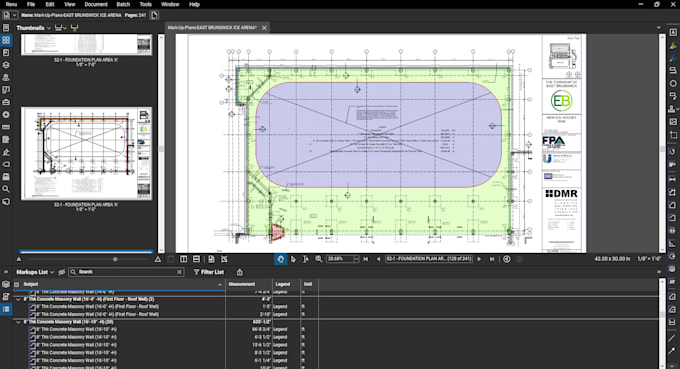Select the Markups List icon in bottom sidebar
680x369 pixels.
coord(6,309)
